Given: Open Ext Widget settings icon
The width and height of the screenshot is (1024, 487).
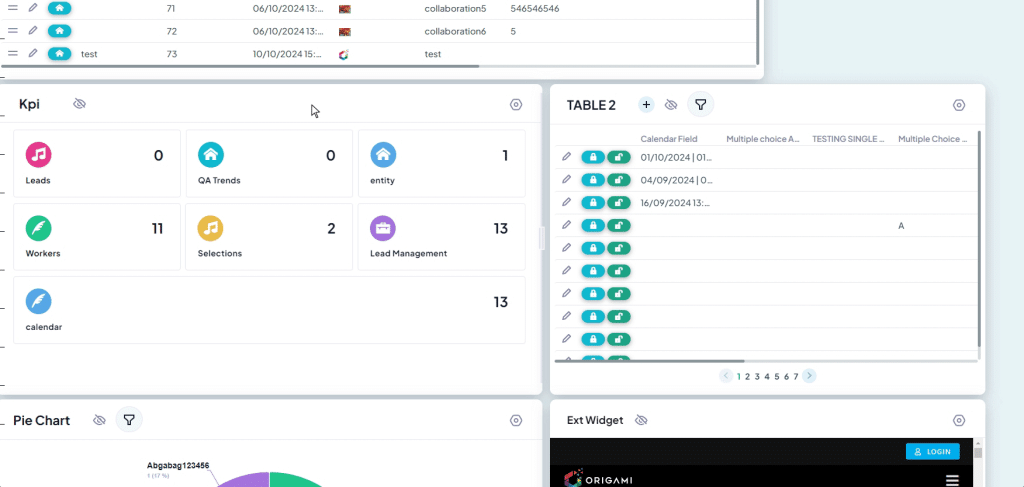Looking at the screenshot, I should (x=959, y=420).
